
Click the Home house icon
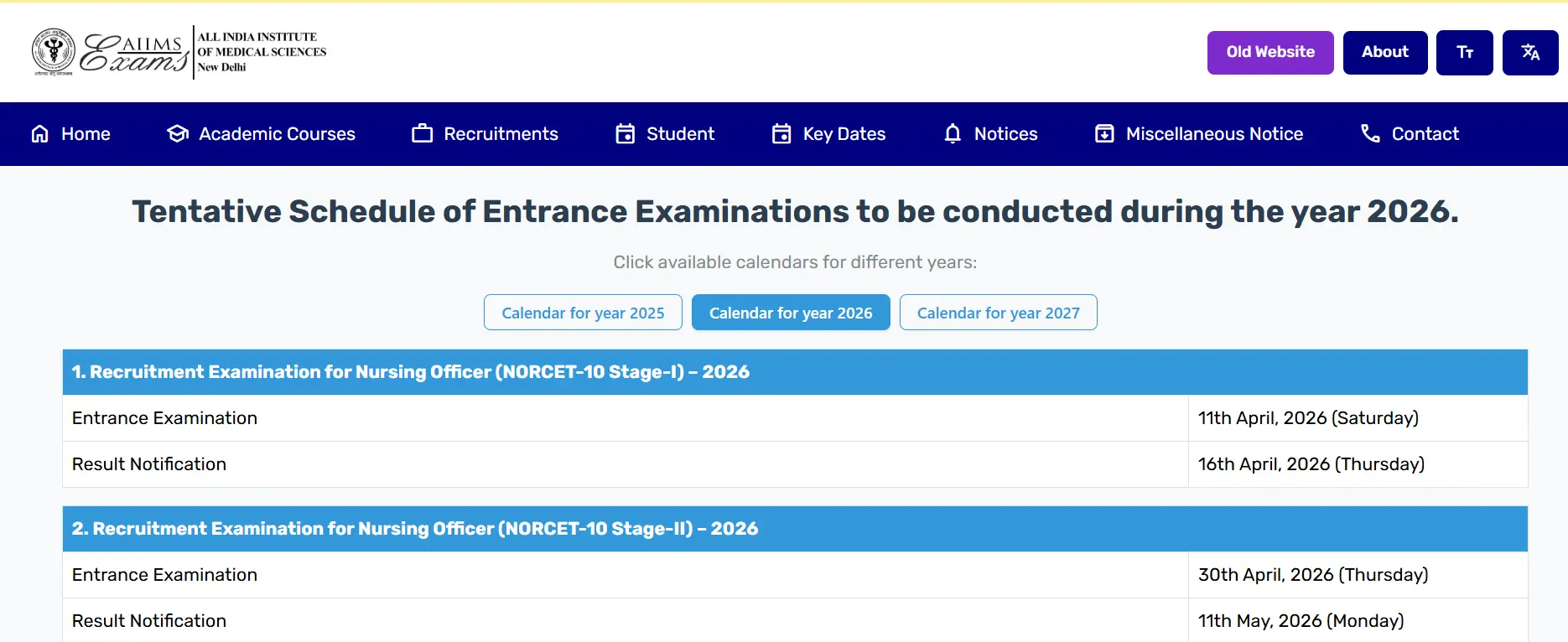[x=40, y=134]
